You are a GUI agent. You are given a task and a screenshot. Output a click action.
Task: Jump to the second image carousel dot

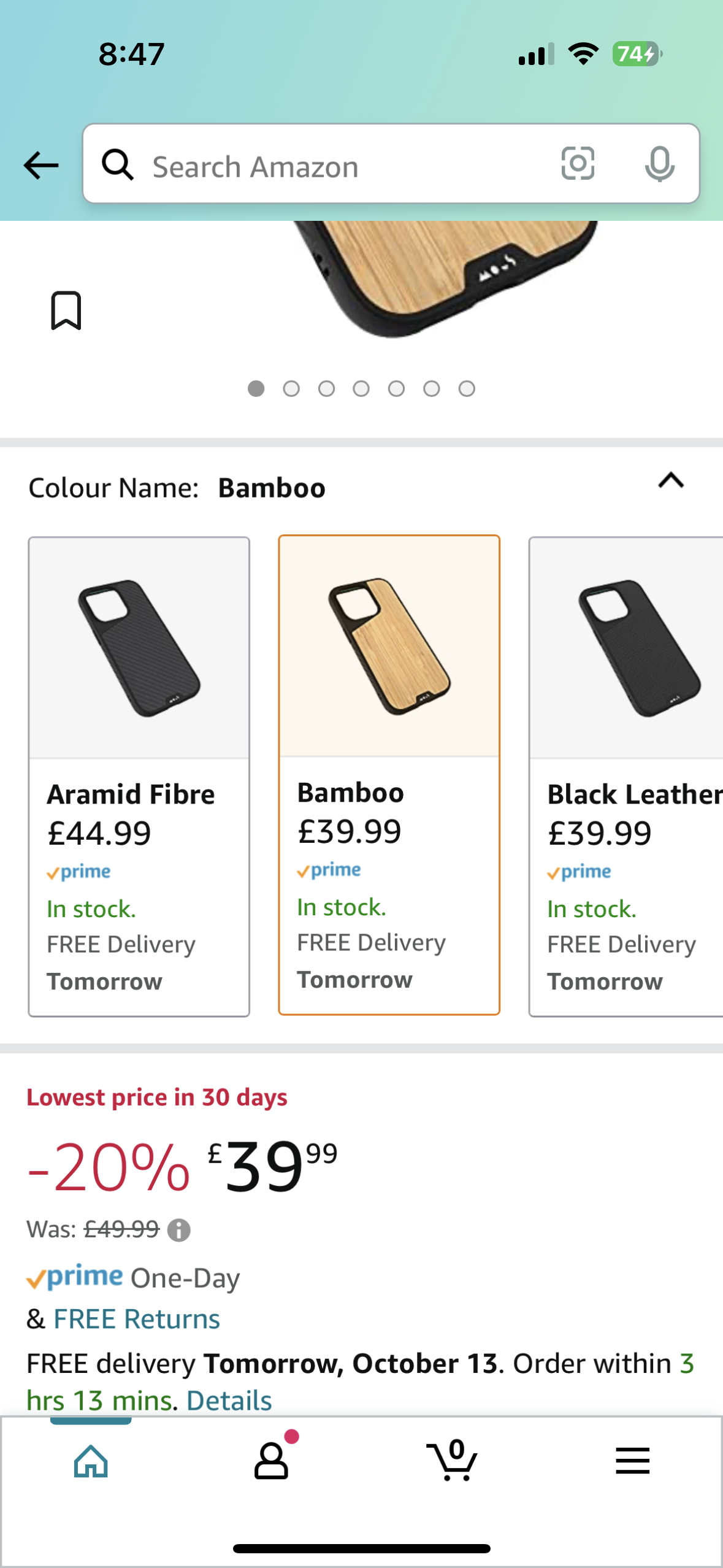click(x=291, y=389)
